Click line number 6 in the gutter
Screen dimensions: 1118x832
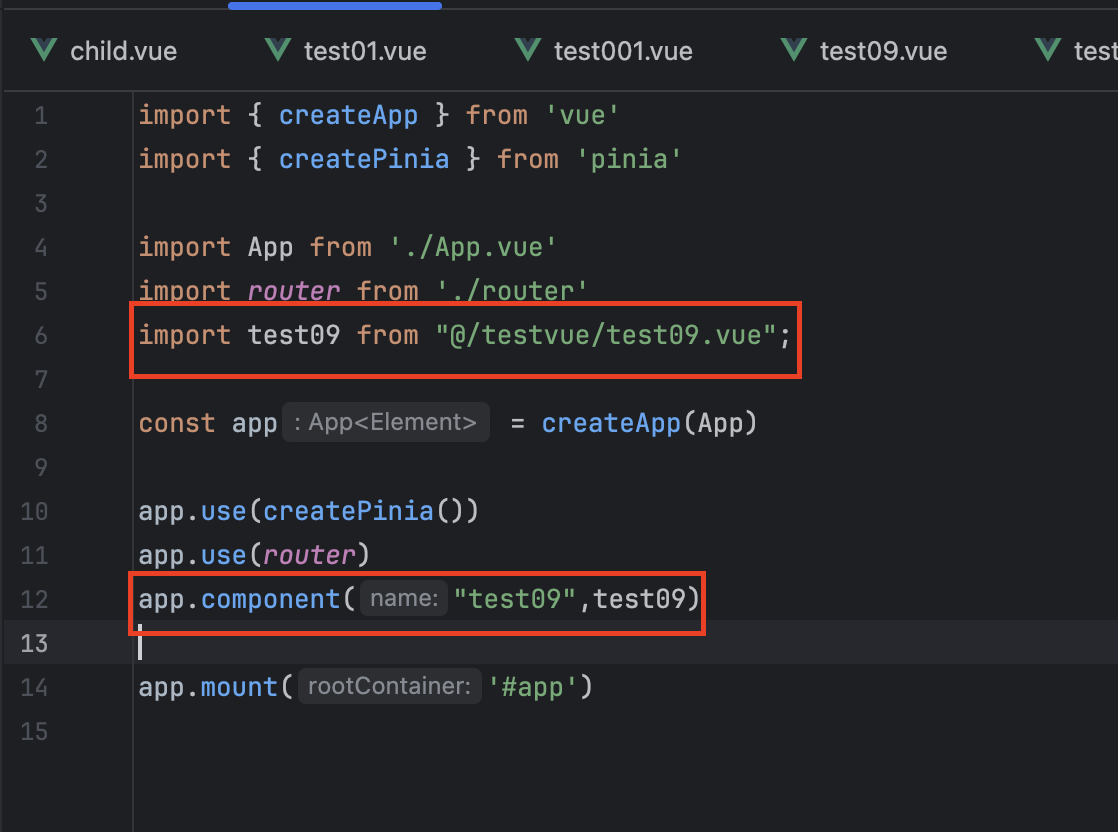[40, 335]
